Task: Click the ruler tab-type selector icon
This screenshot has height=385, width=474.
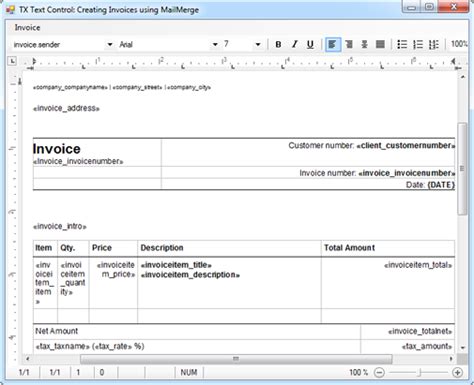Action: (x=12, y=61)
